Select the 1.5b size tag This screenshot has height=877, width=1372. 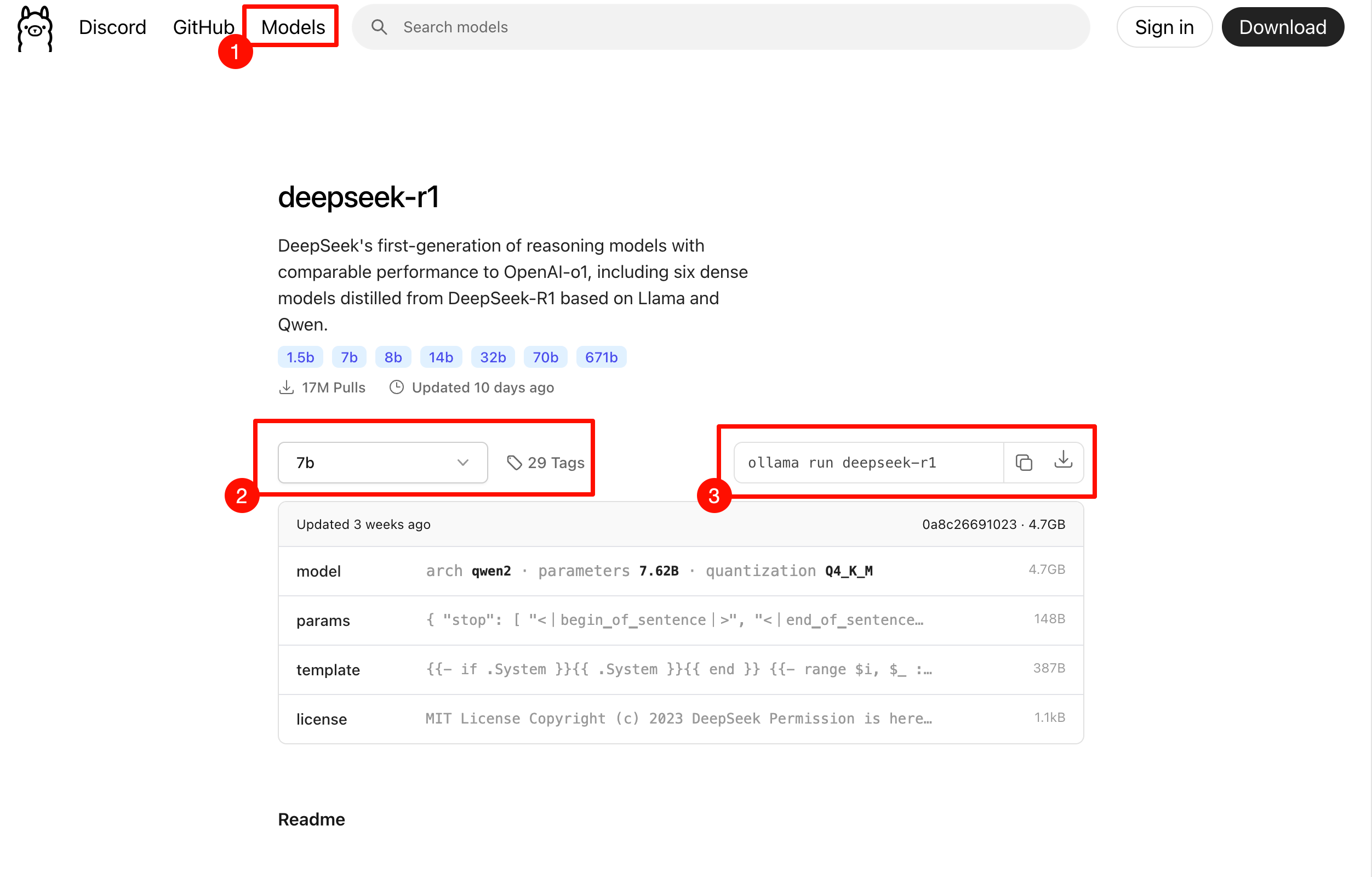pos(300,357)
